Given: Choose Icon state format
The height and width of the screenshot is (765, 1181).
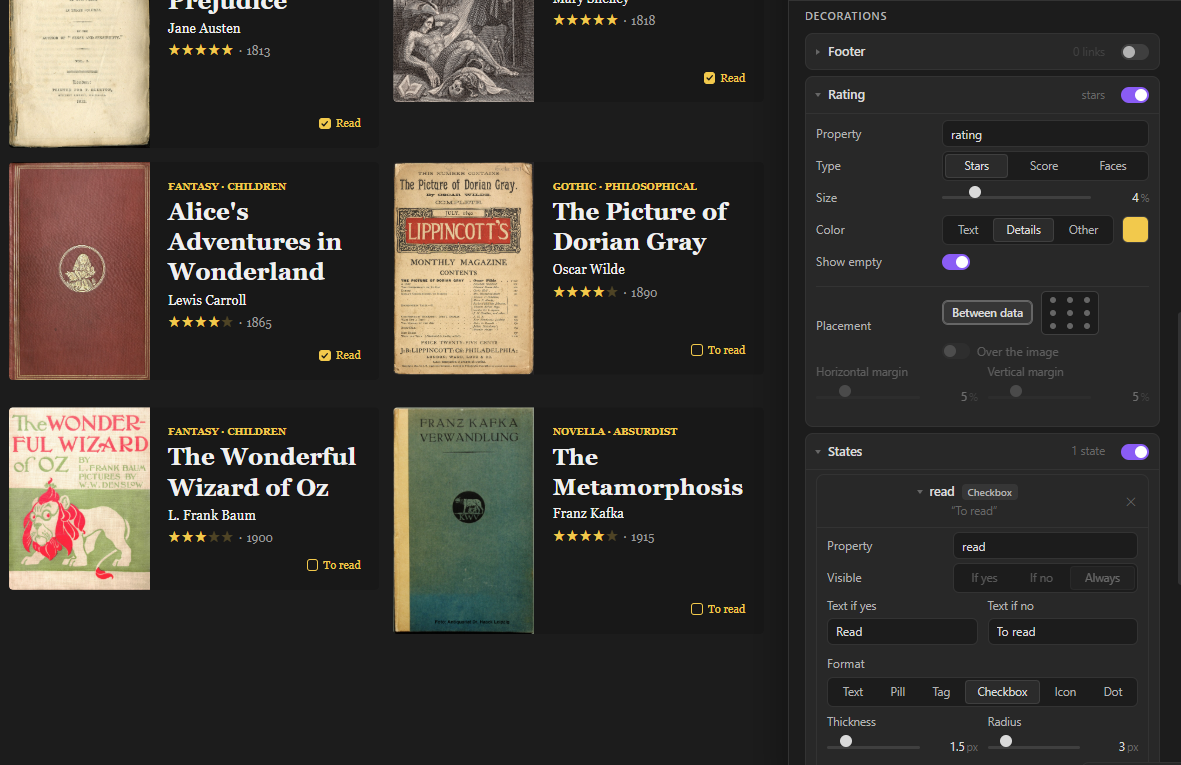Looking at the screenshot, I should click(x=1065, y=692).
